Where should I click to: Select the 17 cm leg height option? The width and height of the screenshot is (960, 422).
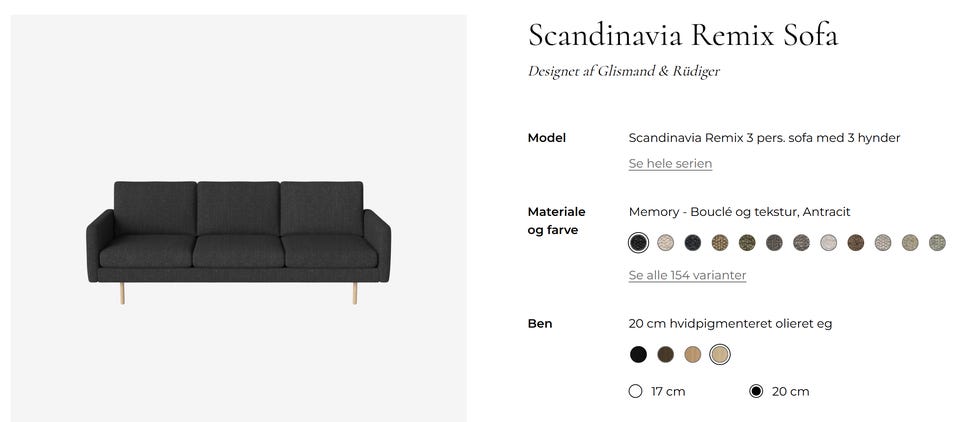635,391
